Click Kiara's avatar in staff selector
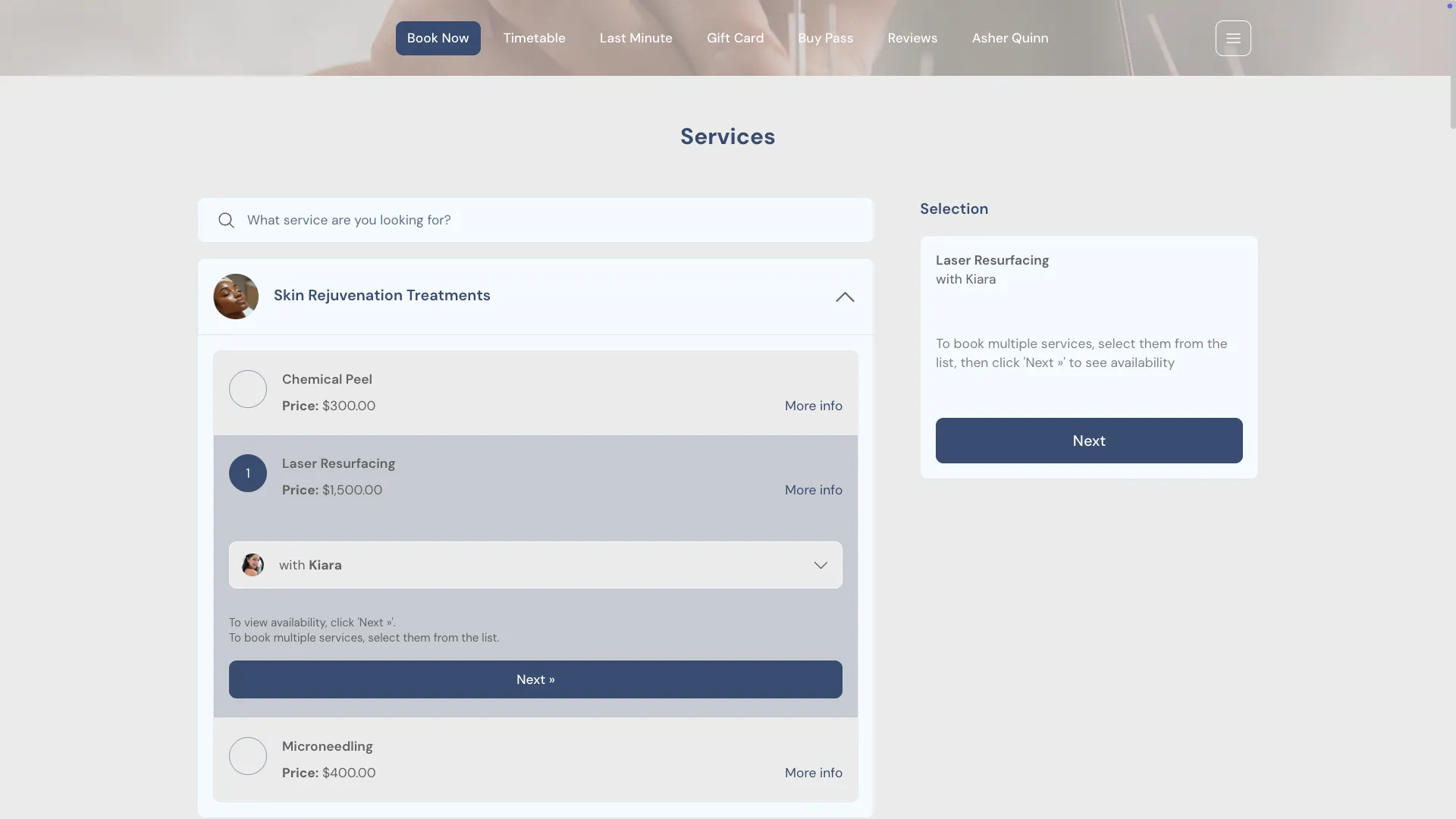 click(x=253, y=565)
